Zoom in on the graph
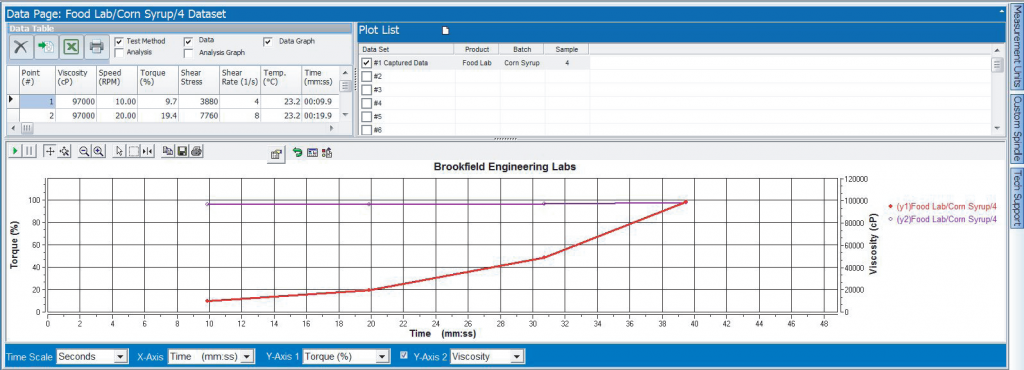This screenshot has width=1024, height=370. coord(98,151)
